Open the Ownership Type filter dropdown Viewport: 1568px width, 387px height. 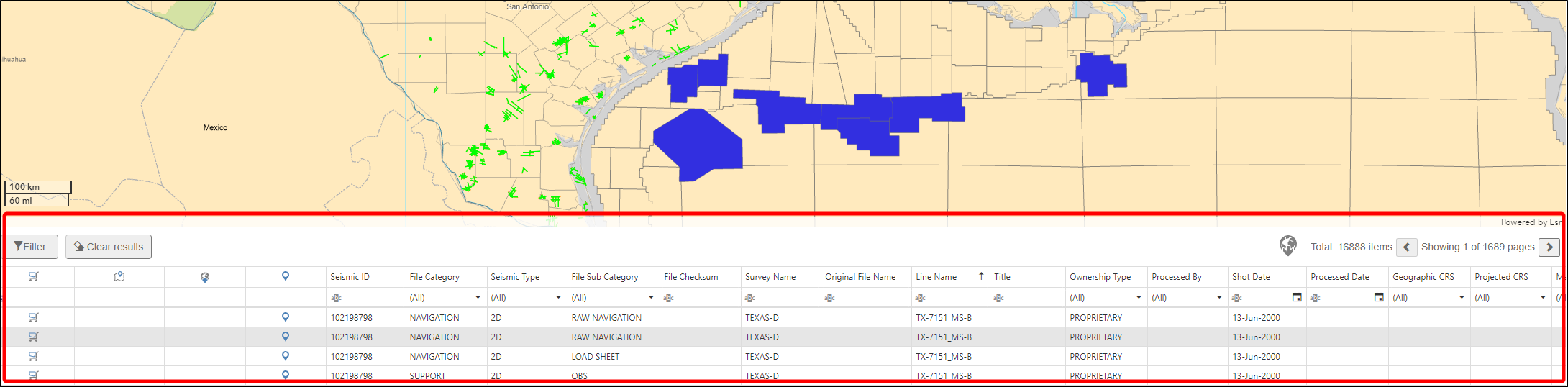coord(1139,298)
